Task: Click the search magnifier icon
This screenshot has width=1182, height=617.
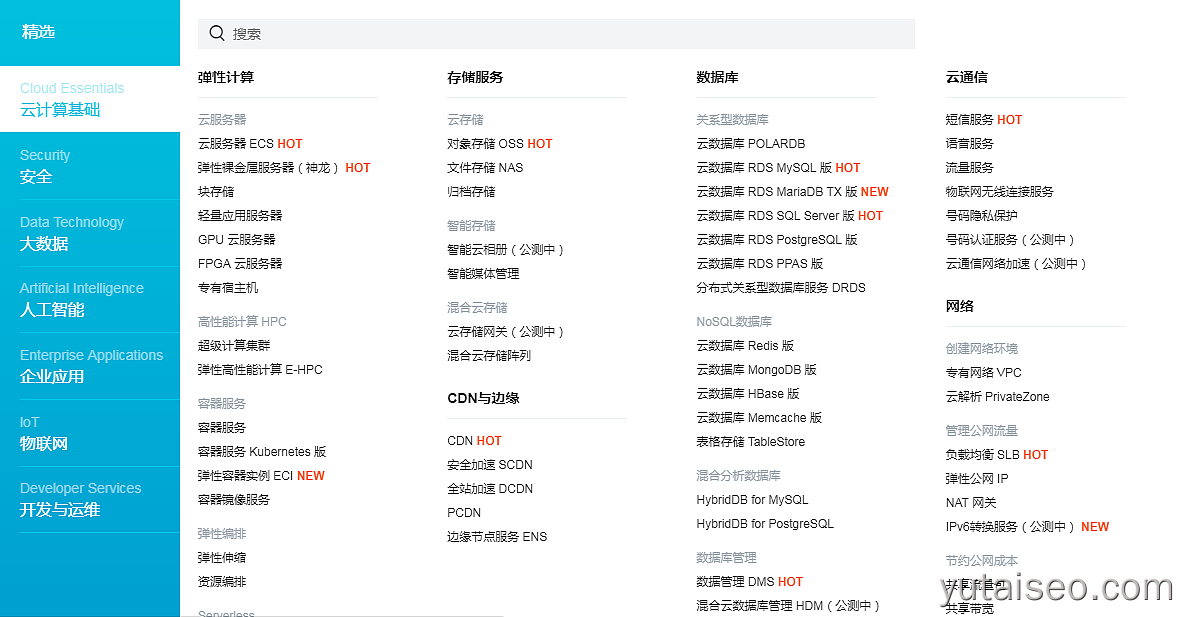Action: (217, 33)
